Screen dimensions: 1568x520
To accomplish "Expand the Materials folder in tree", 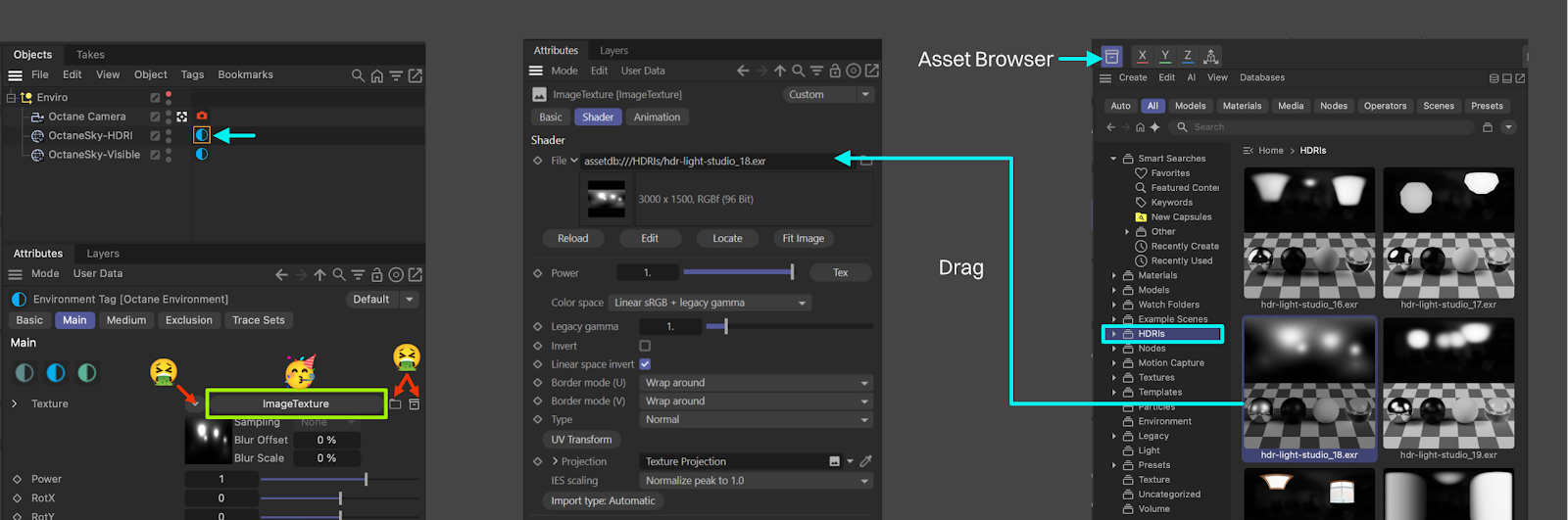I will 1114,276.
